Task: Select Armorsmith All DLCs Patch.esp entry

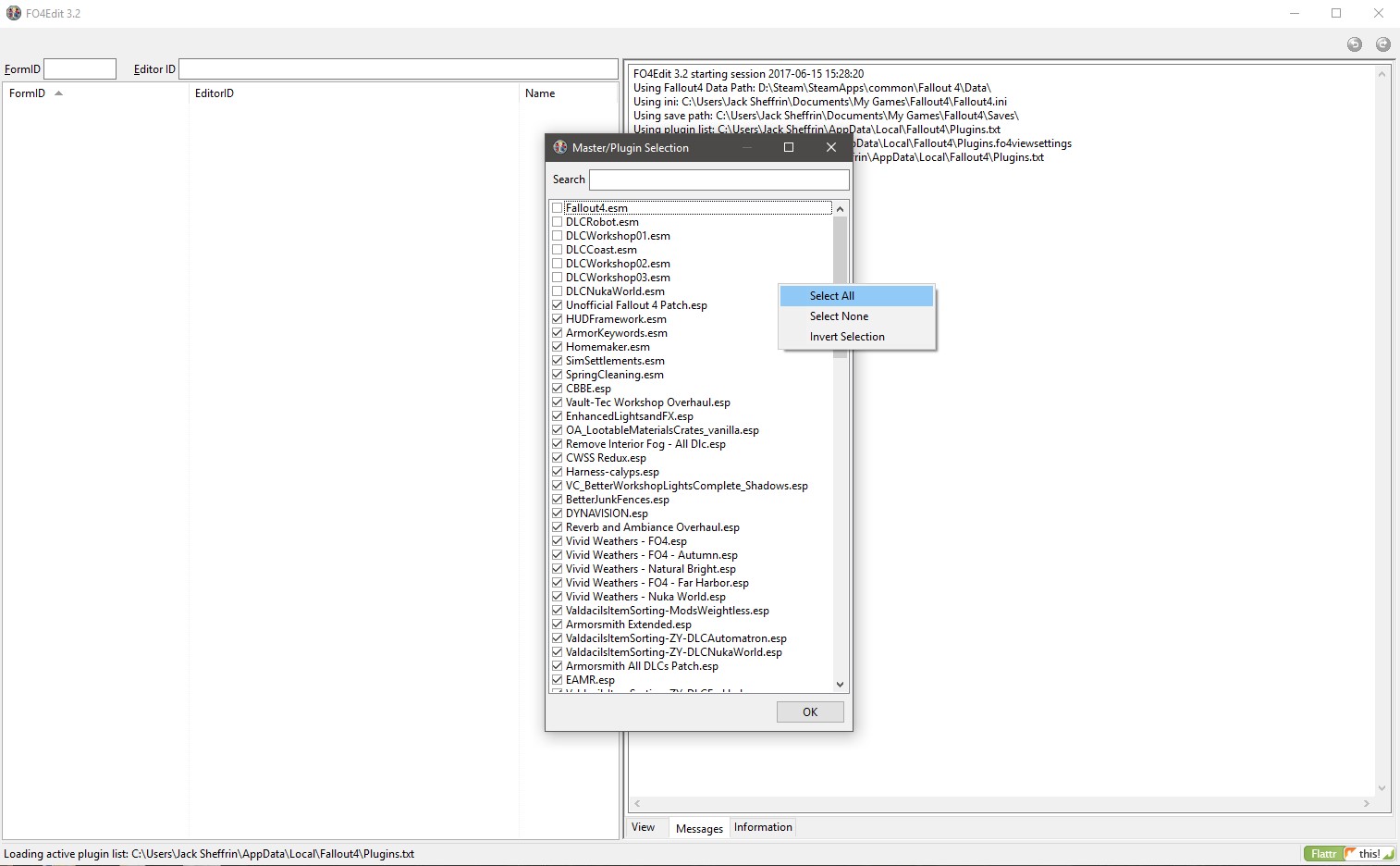Action: [x=642, y=666]
